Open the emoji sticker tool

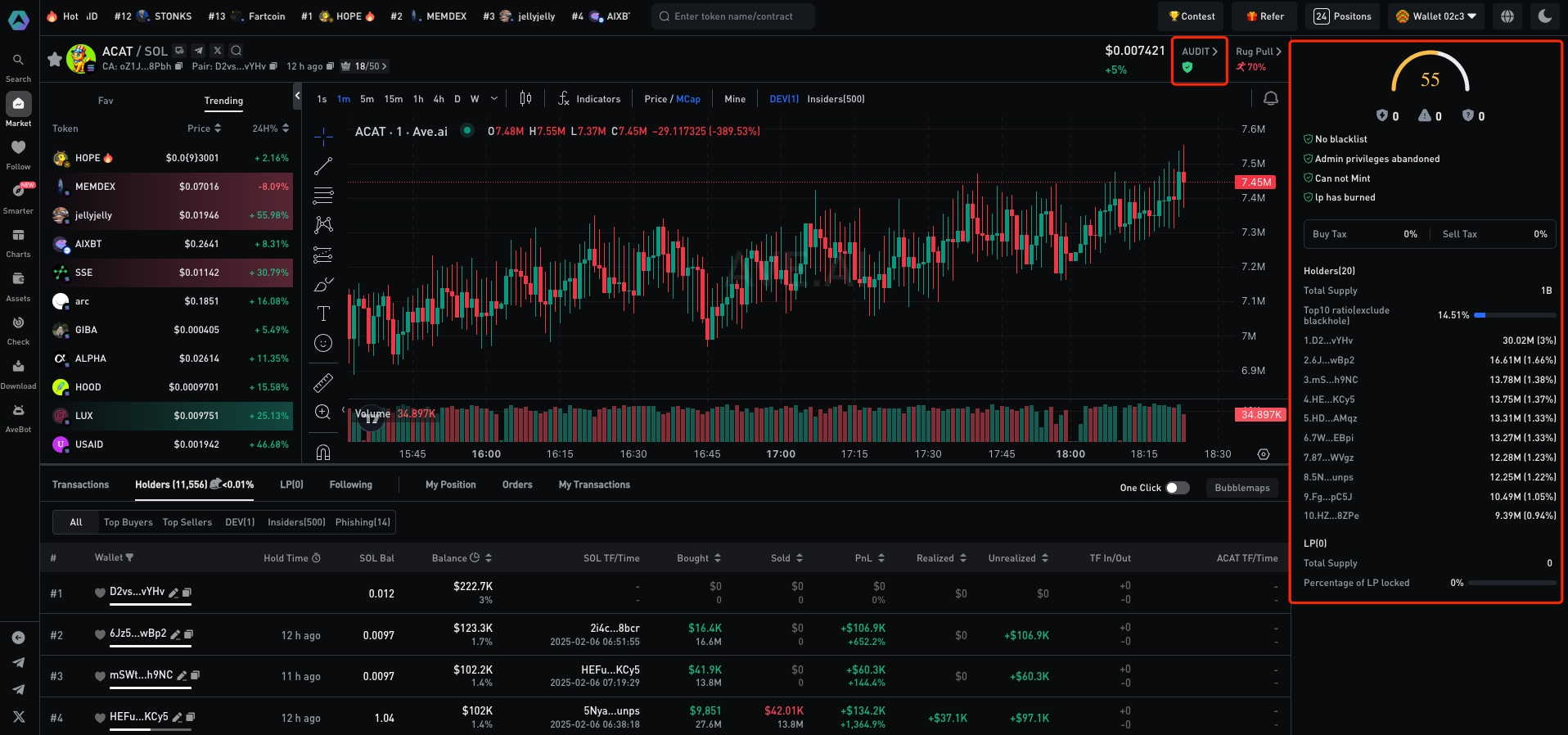click(x=323, y=343)
